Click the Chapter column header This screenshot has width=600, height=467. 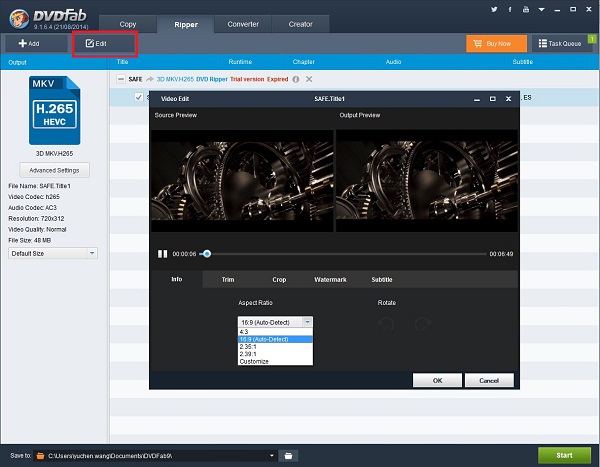coord(303,62)
